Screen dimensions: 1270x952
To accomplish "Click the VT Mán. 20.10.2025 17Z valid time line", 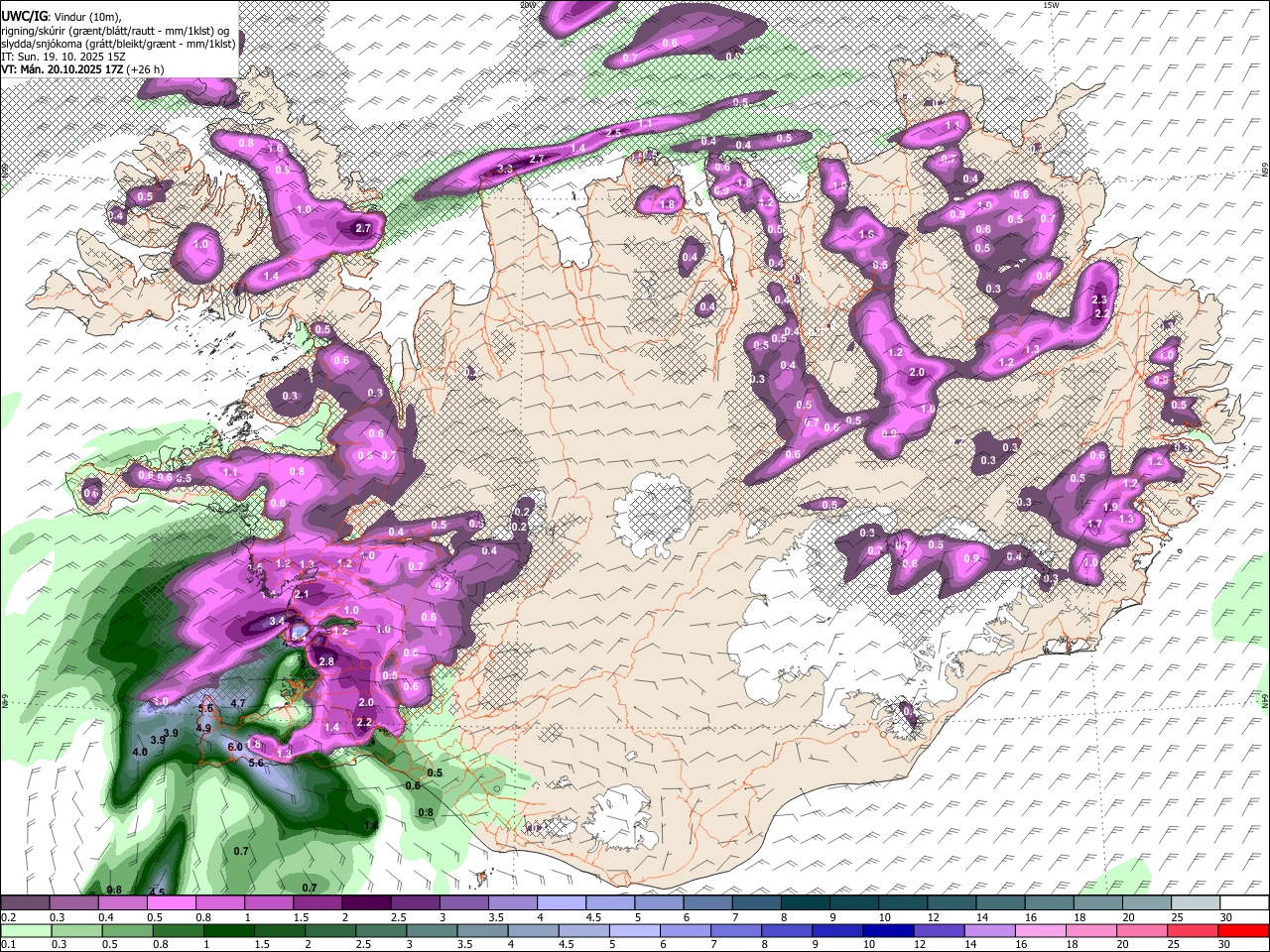I will click(61, 69).
